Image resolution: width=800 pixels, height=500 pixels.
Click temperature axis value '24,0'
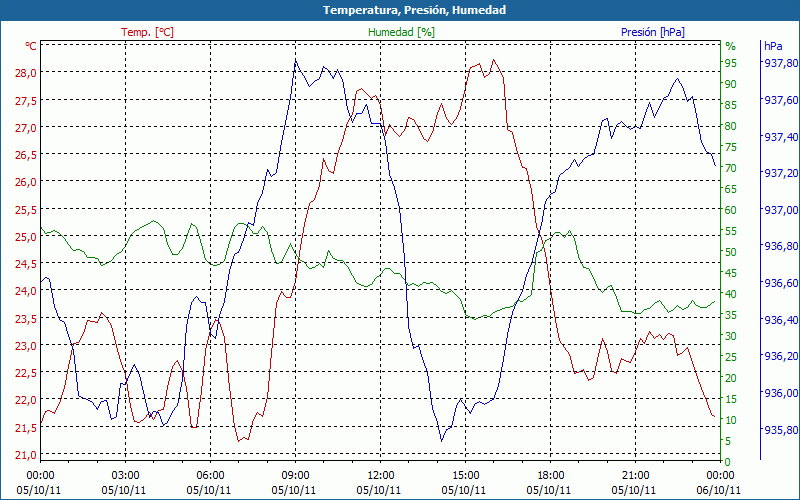point(26,291)
